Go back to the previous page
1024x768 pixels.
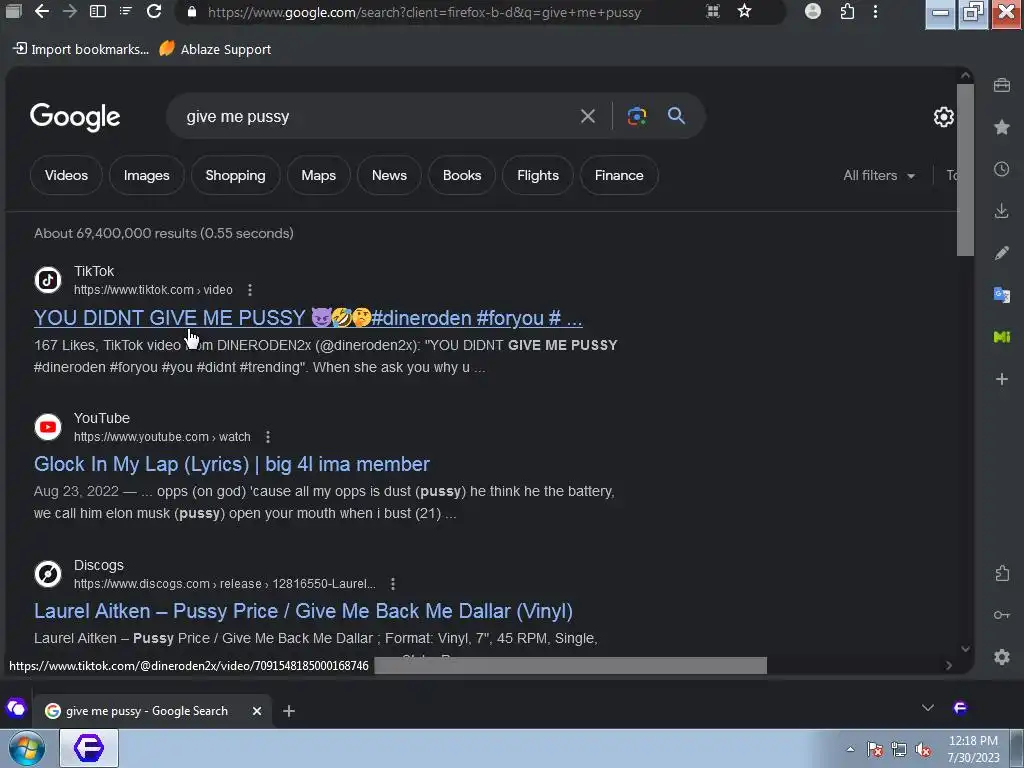click(42, 11)
